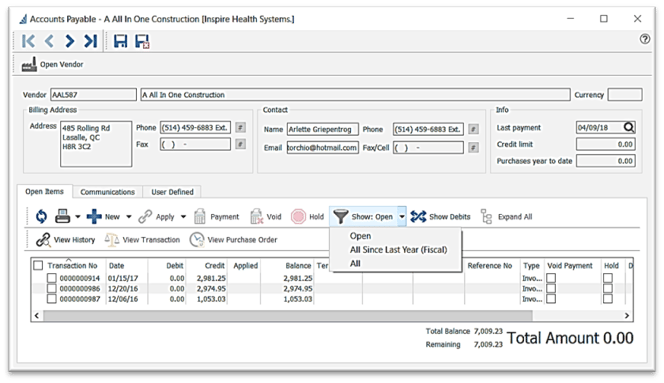Screen dimensions: 664x383
Task: Switch to the Open Items tab
Action: coord(44,192)
